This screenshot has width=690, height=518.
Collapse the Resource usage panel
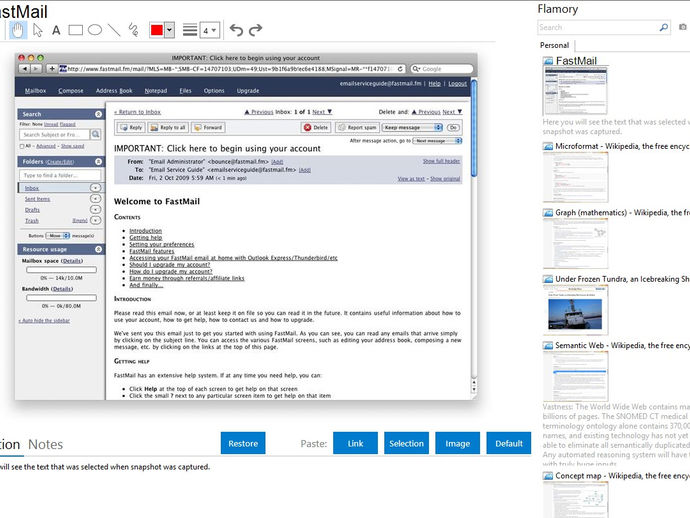tap(98, 249)
